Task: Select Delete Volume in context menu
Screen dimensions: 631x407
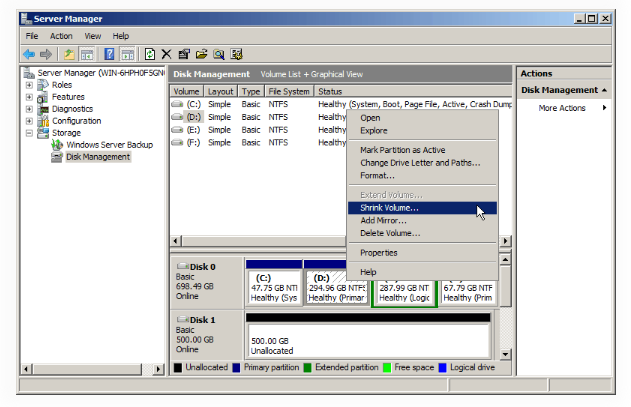Action: (390, 233)
